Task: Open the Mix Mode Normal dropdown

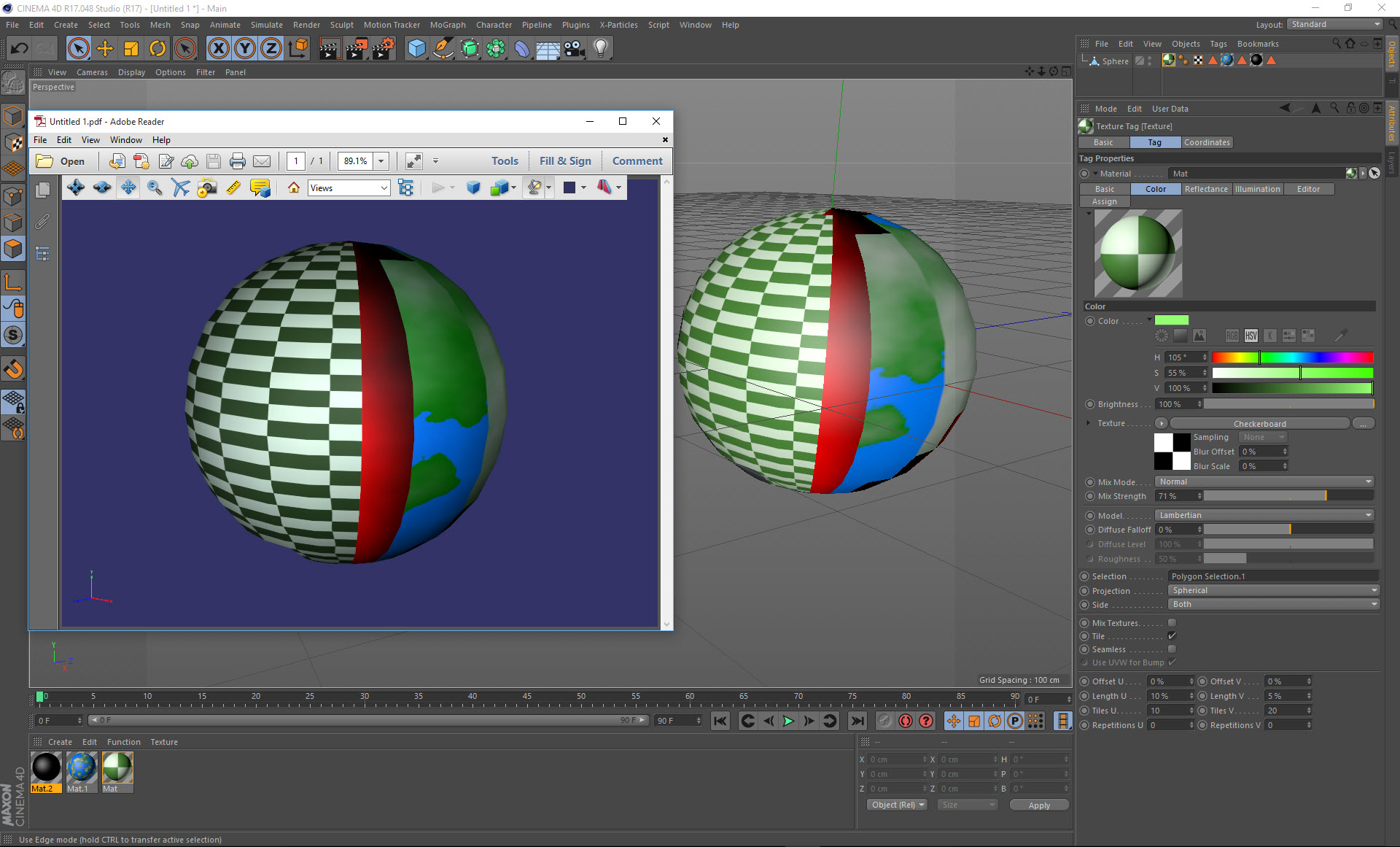Action: (x=1264, y=481)
